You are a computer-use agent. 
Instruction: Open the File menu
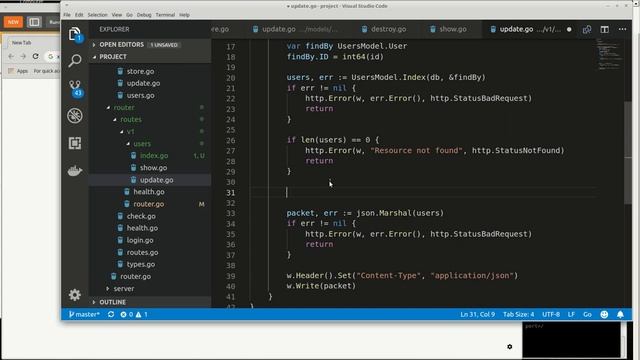(x=67, y=15)
